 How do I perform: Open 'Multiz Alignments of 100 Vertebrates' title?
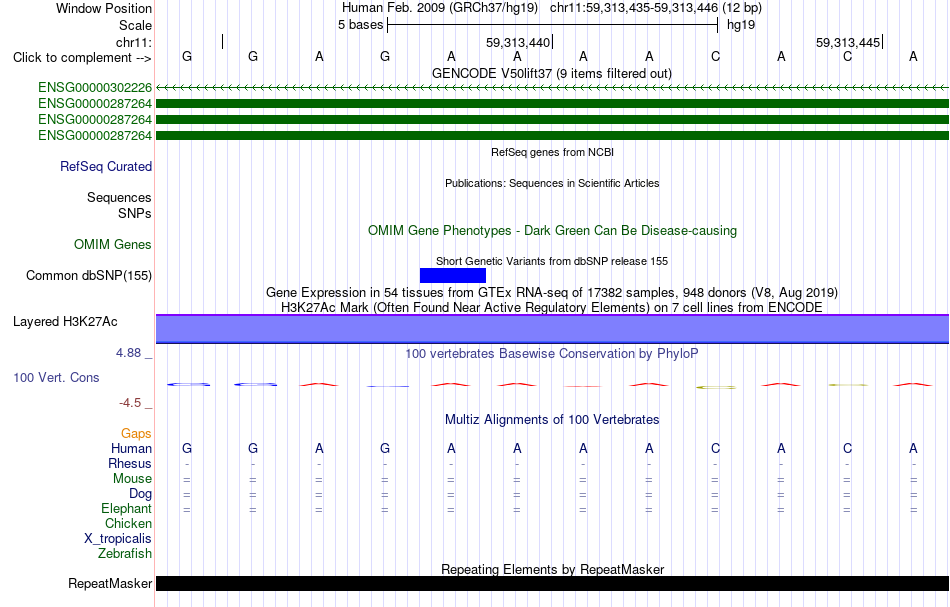552,419
